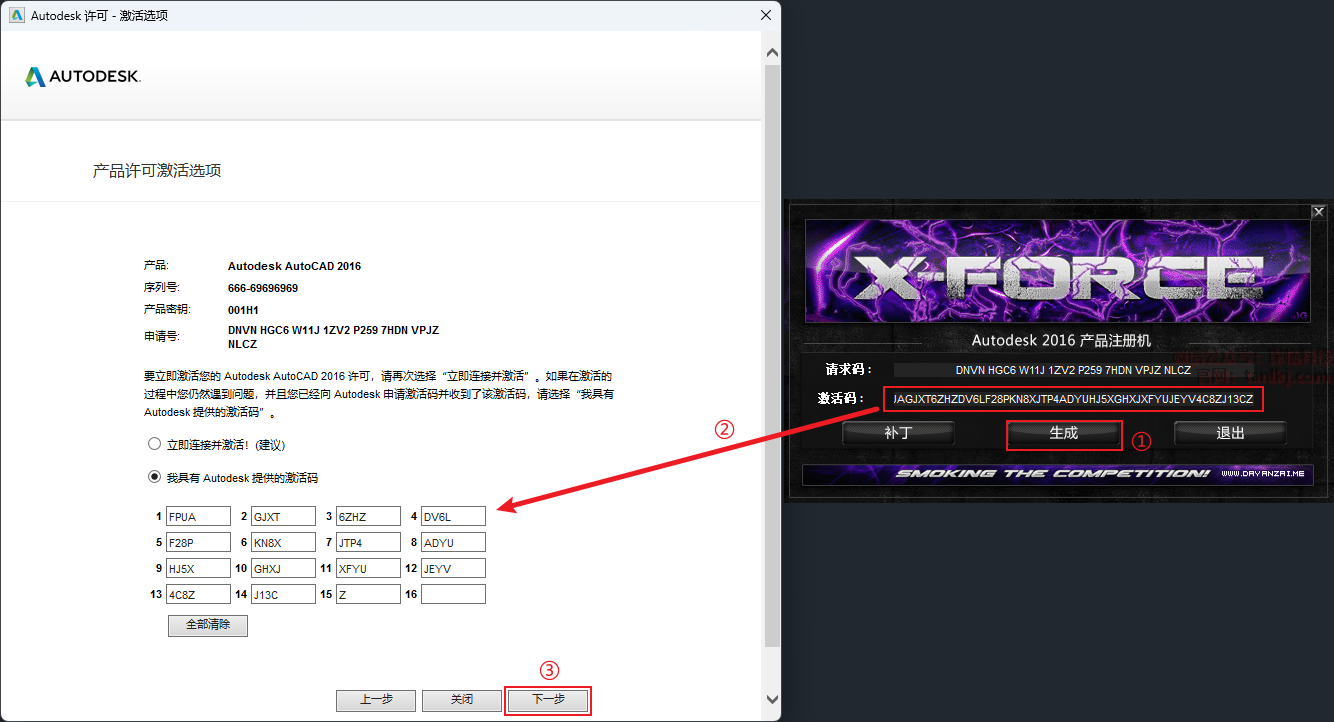The width and height of the screenshot is (1334, 722).
Task: Click the SMOKING THE COMPETITION banner text
Action: pos(1052,474)
